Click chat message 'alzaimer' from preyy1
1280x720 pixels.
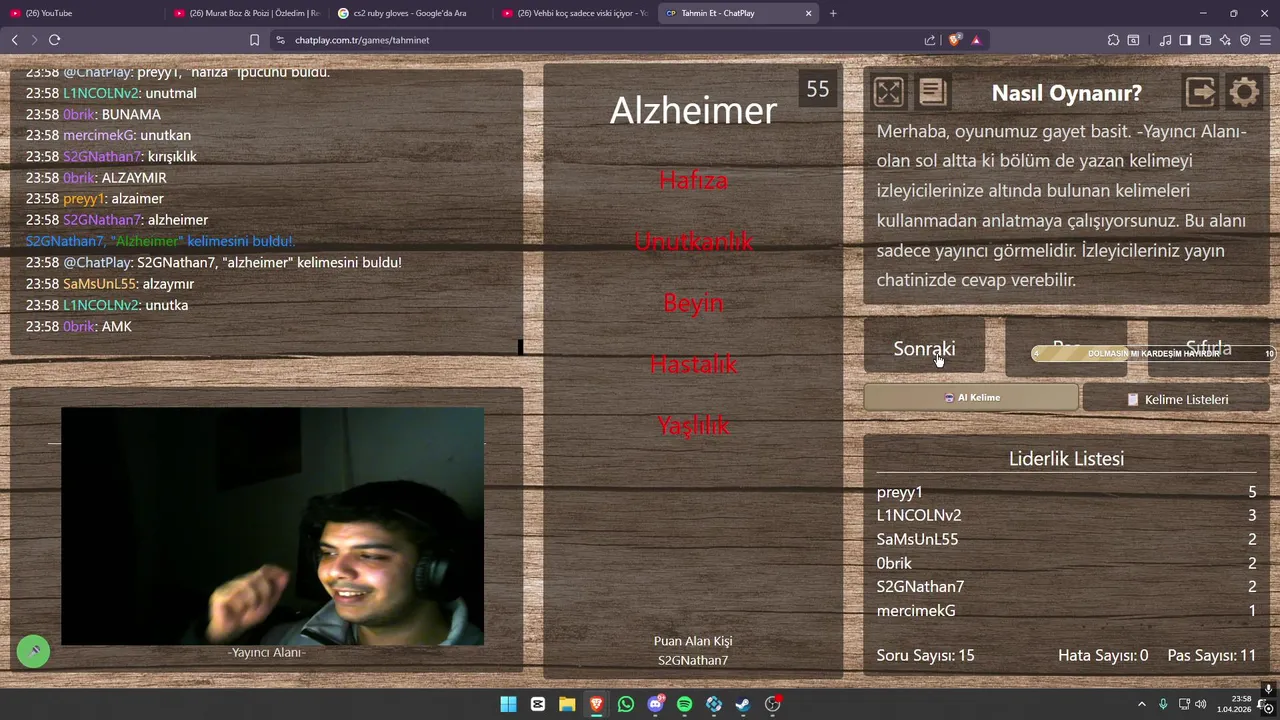137,198
